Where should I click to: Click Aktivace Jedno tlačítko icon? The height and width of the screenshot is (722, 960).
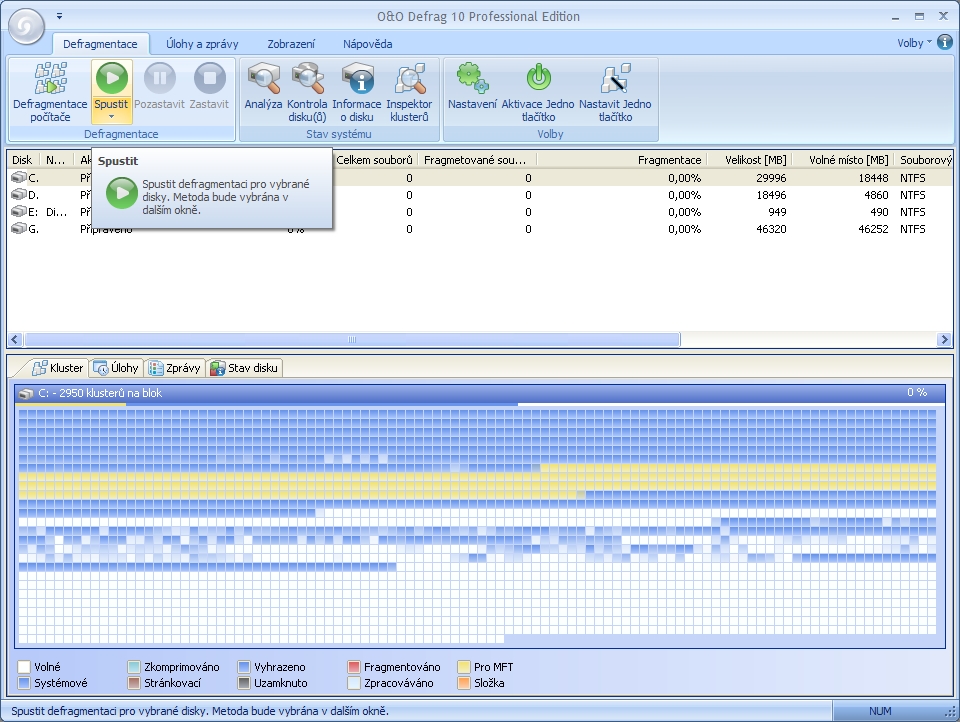click(538, 78)
